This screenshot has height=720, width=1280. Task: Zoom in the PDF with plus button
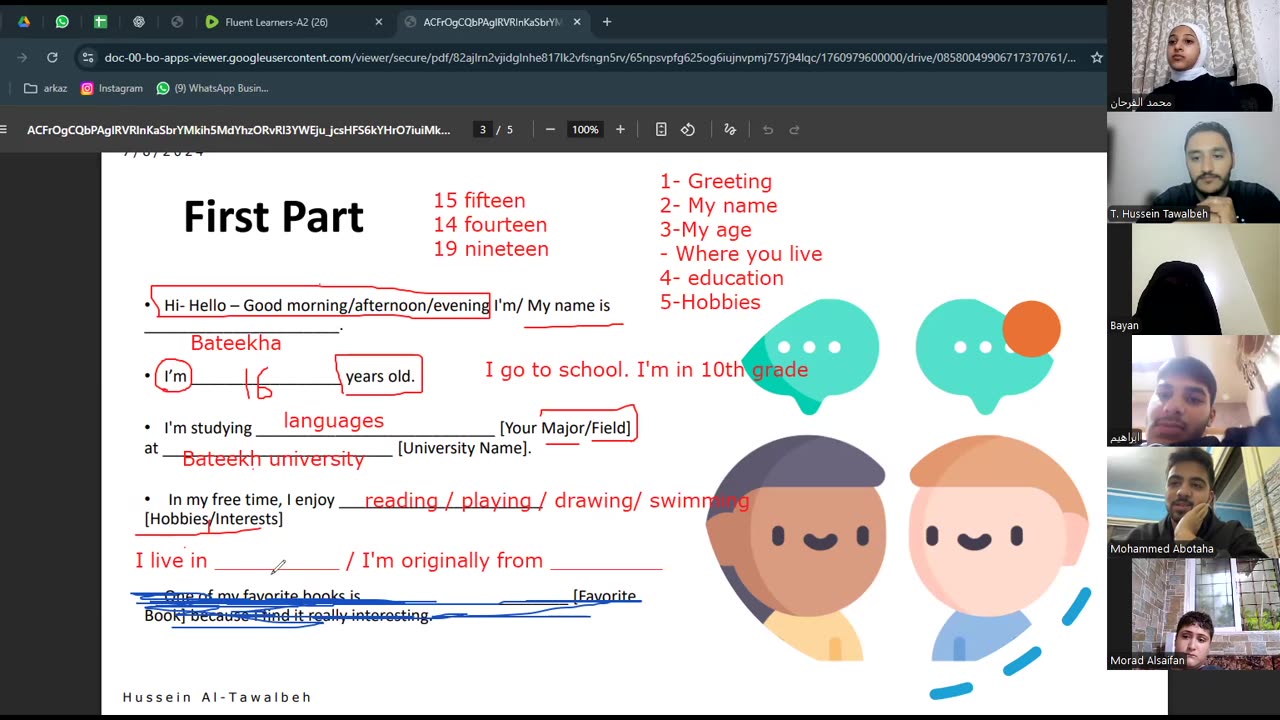(x=620, y=130)
